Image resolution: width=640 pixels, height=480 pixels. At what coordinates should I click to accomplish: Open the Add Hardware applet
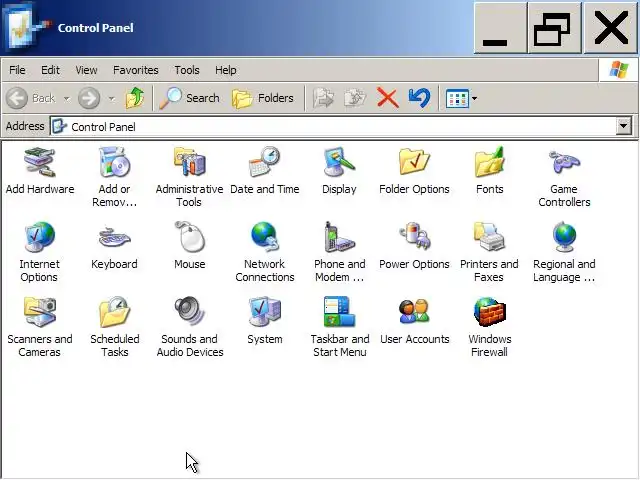click(x=40, y=171)
